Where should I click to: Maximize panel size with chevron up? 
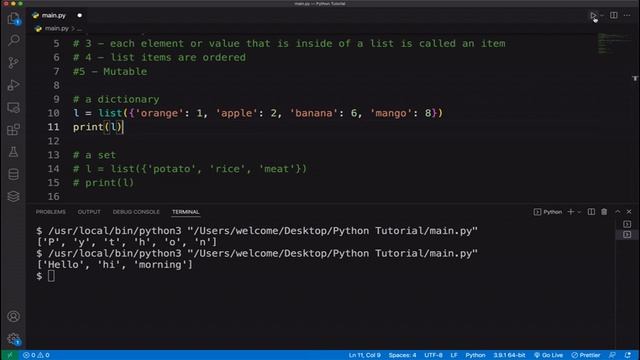coord(618,211)
